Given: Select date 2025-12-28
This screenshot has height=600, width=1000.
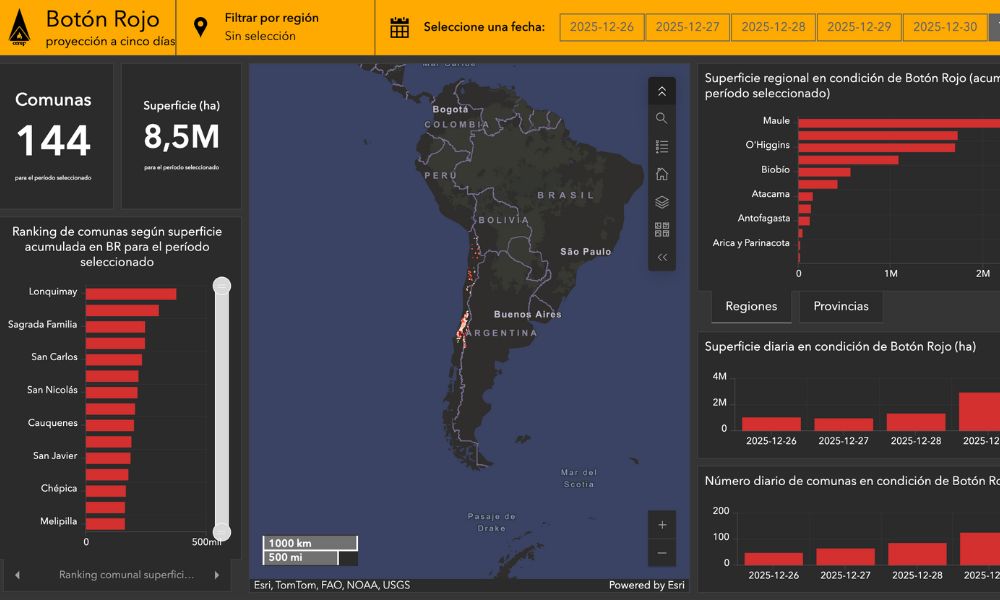Looking at the screenshot, I should (x=773, y=27).
